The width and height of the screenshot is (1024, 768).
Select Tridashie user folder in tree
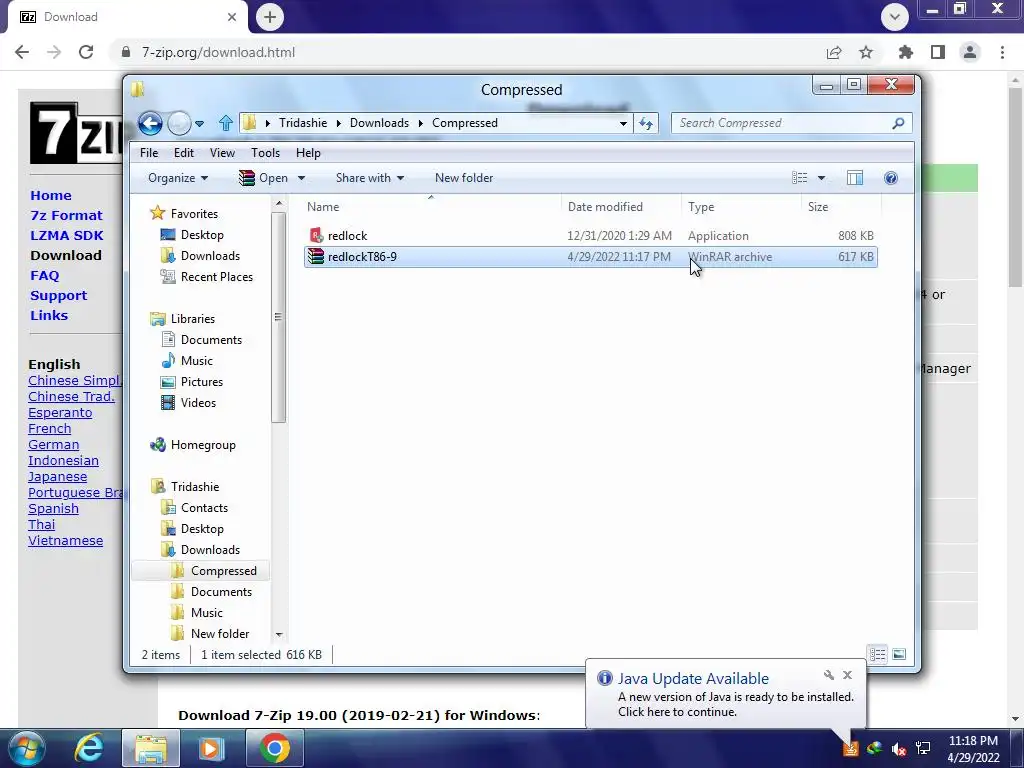[185, 487]
